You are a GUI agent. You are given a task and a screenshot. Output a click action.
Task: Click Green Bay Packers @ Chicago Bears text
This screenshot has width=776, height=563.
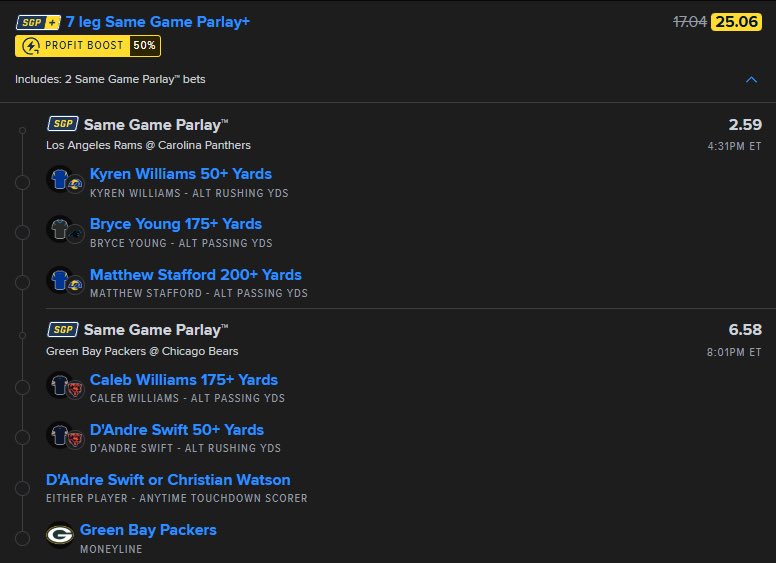pyautogui.click(x=142, y=351)
